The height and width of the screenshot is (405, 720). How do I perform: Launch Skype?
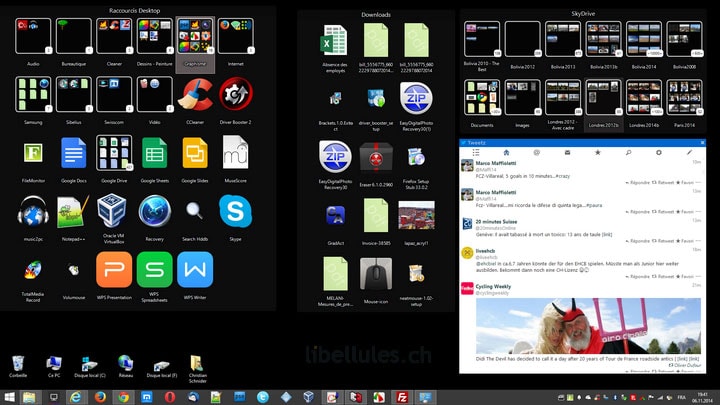click(x=236, y=211)
